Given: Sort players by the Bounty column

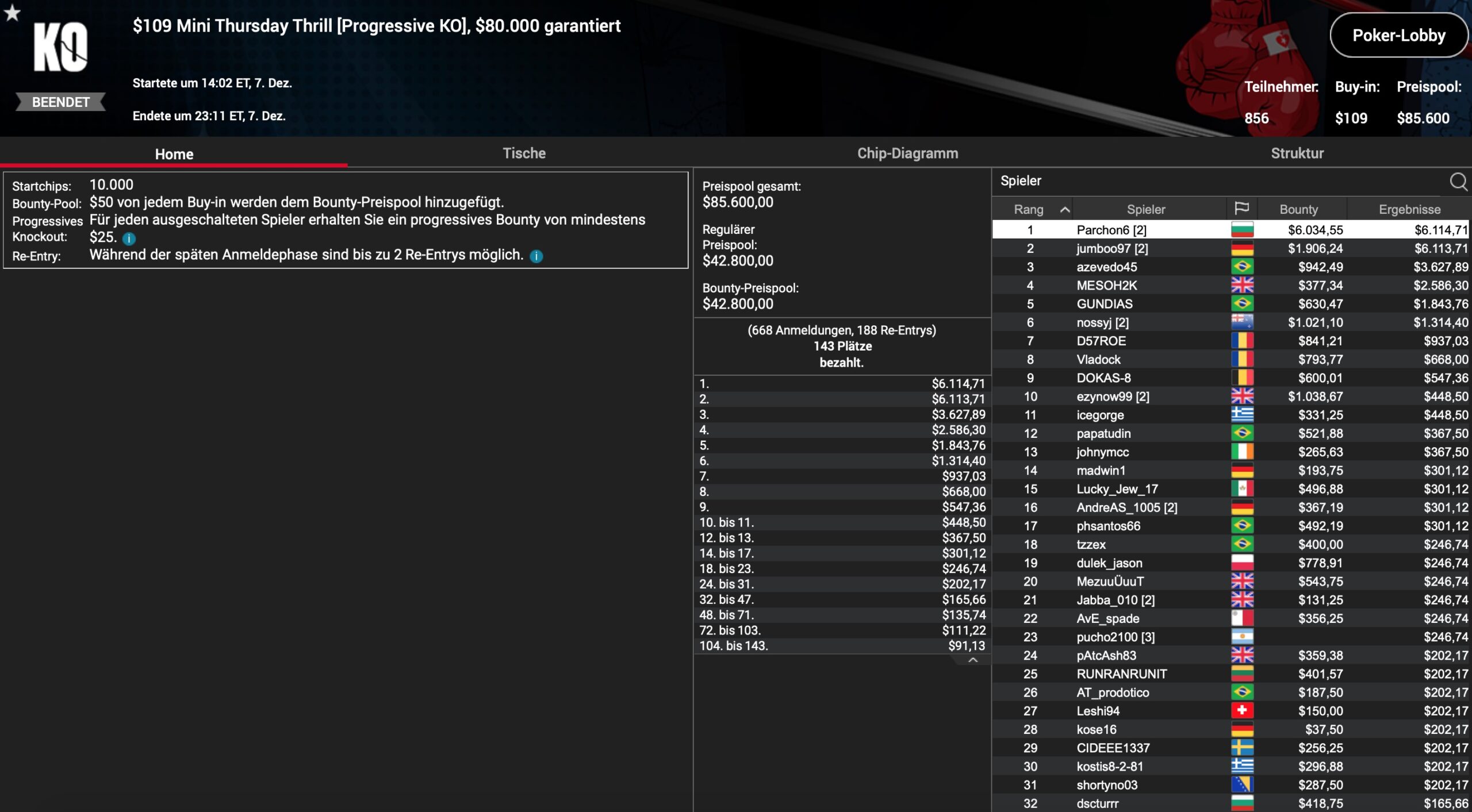Looking at the screenshot, I should 1298,210.
